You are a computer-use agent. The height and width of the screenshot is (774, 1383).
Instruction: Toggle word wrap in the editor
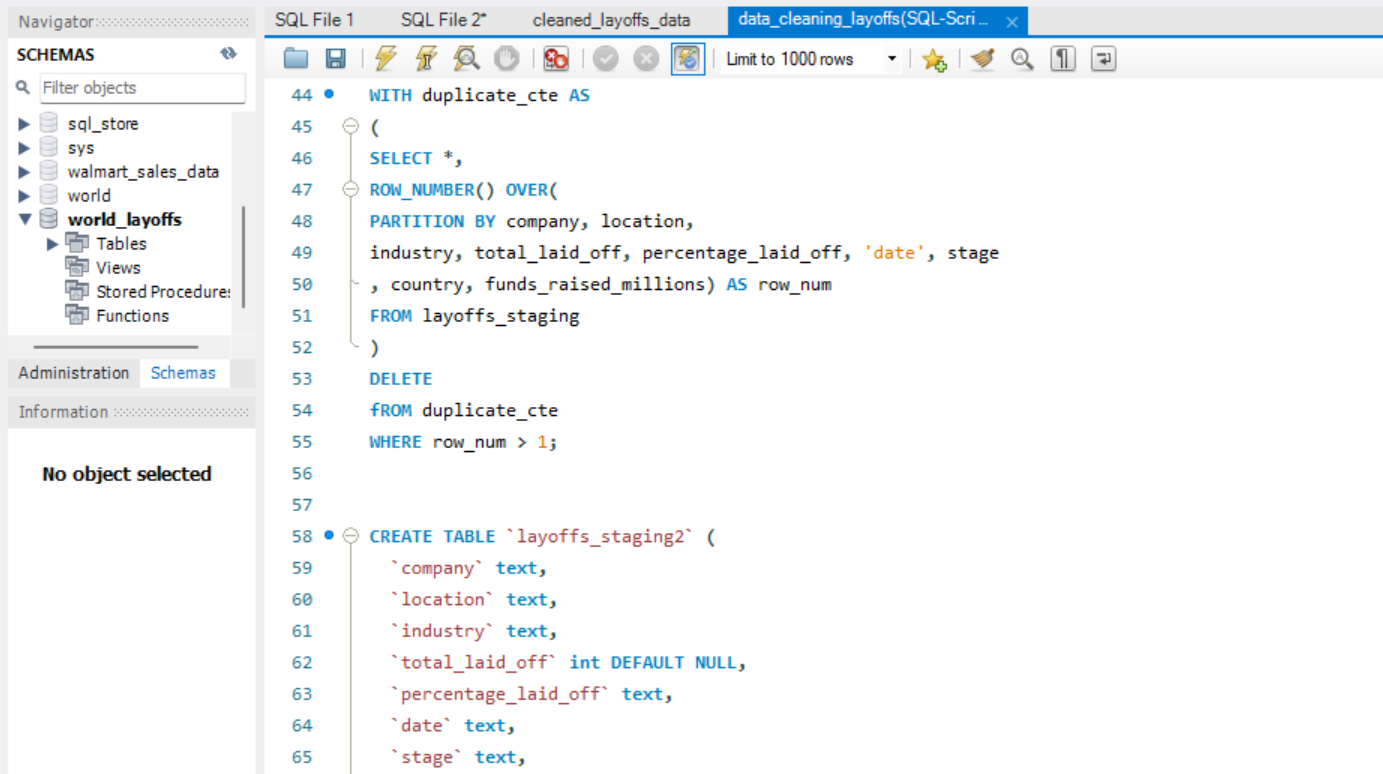[x=1103, y=59]
